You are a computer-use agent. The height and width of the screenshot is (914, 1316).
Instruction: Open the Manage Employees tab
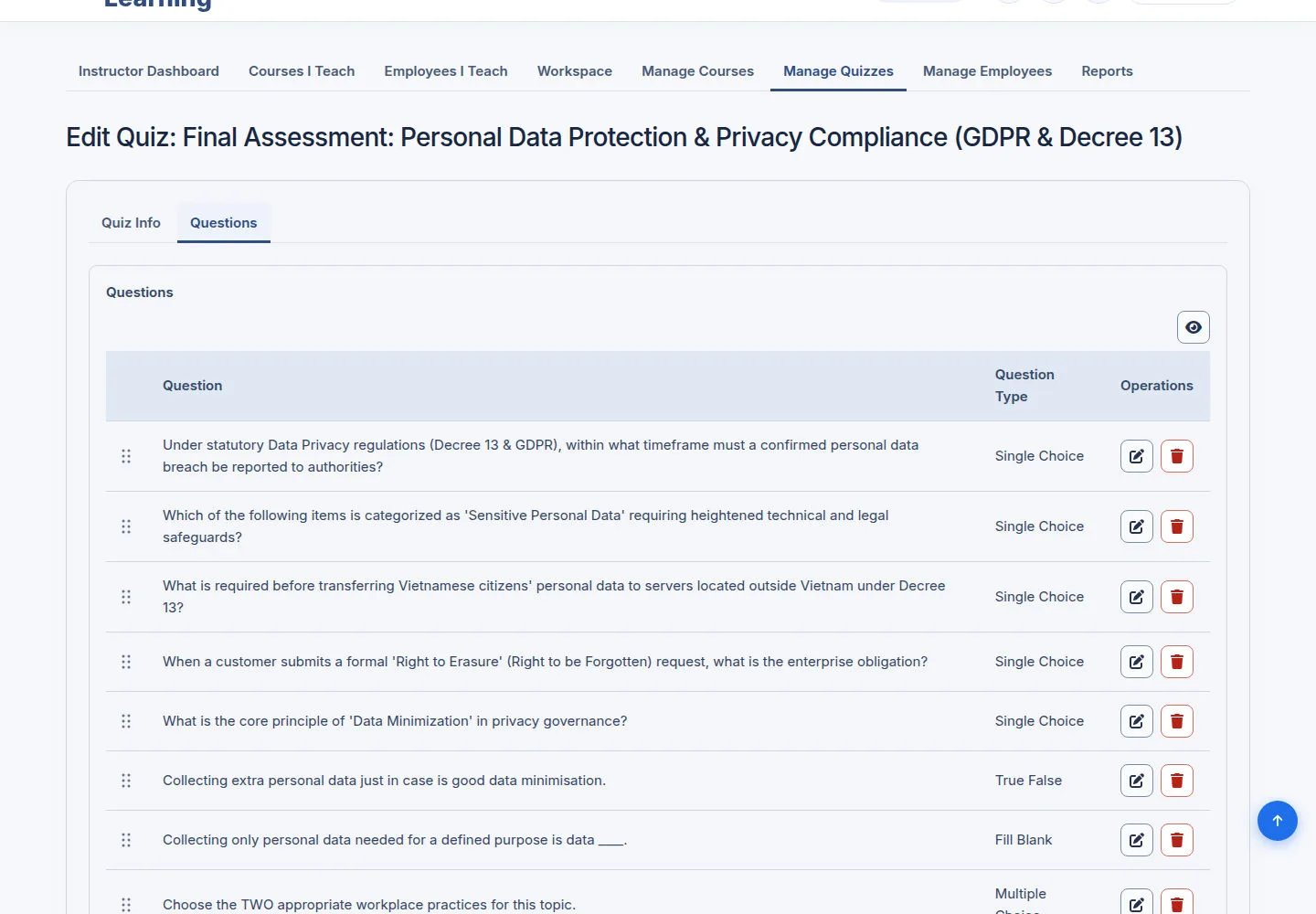987,71
